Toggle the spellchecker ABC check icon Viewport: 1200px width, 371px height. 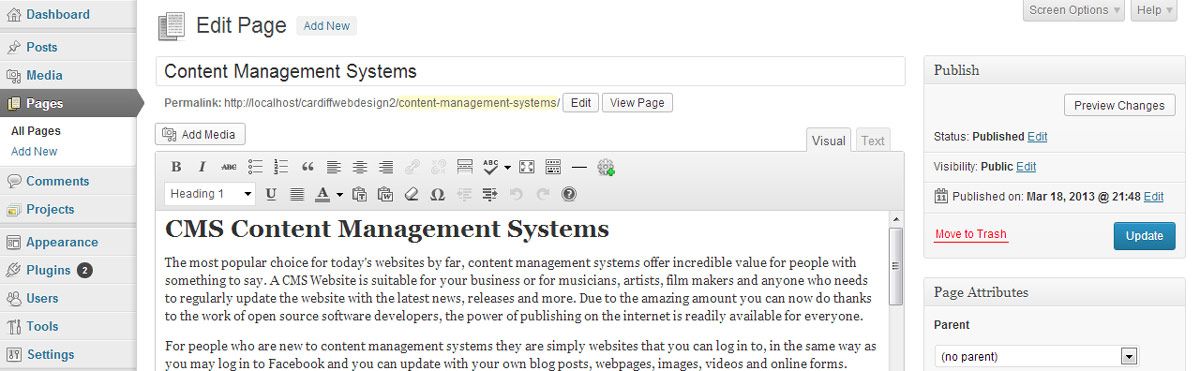[490, 167]
